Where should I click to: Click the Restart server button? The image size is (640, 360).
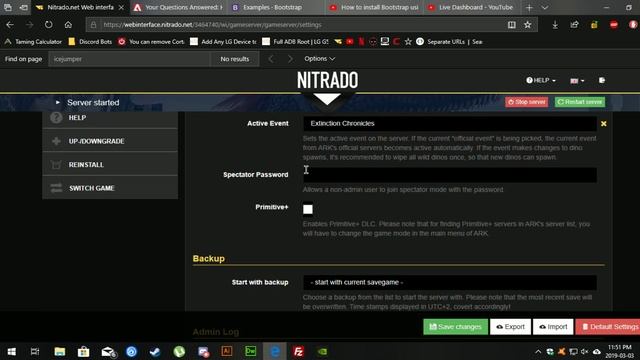(x=580, y=102)
